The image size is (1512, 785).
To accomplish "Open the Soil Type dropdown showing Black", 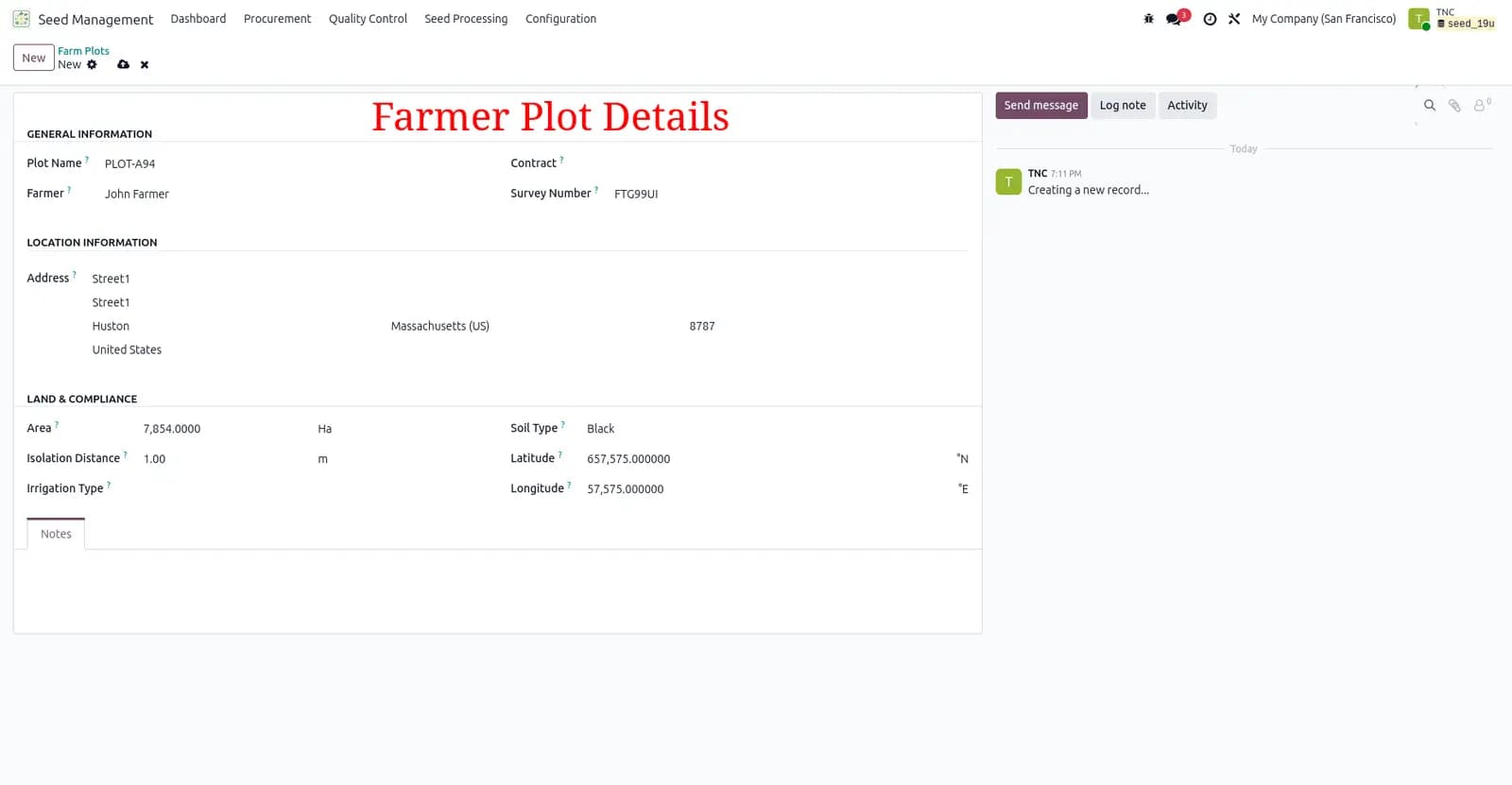I will [x=777, y=429].
